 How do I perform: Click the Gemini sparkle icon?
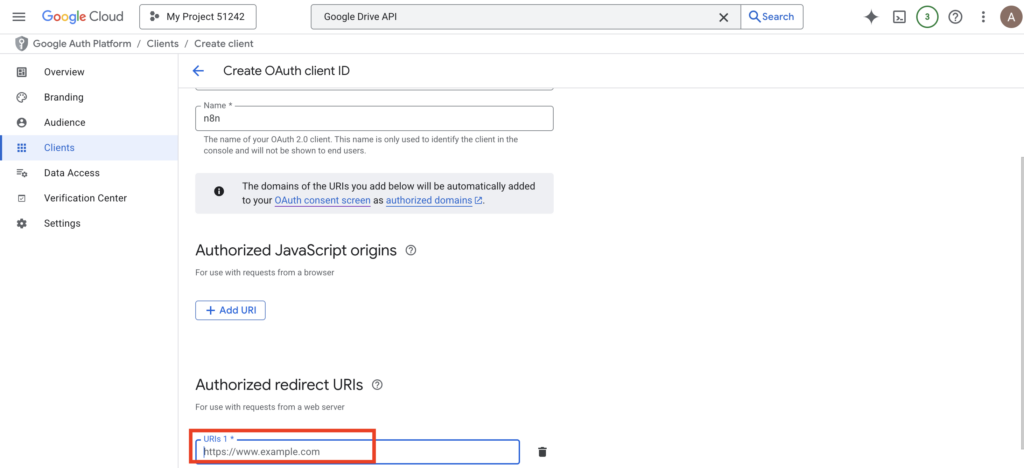[x=871, y=17]
